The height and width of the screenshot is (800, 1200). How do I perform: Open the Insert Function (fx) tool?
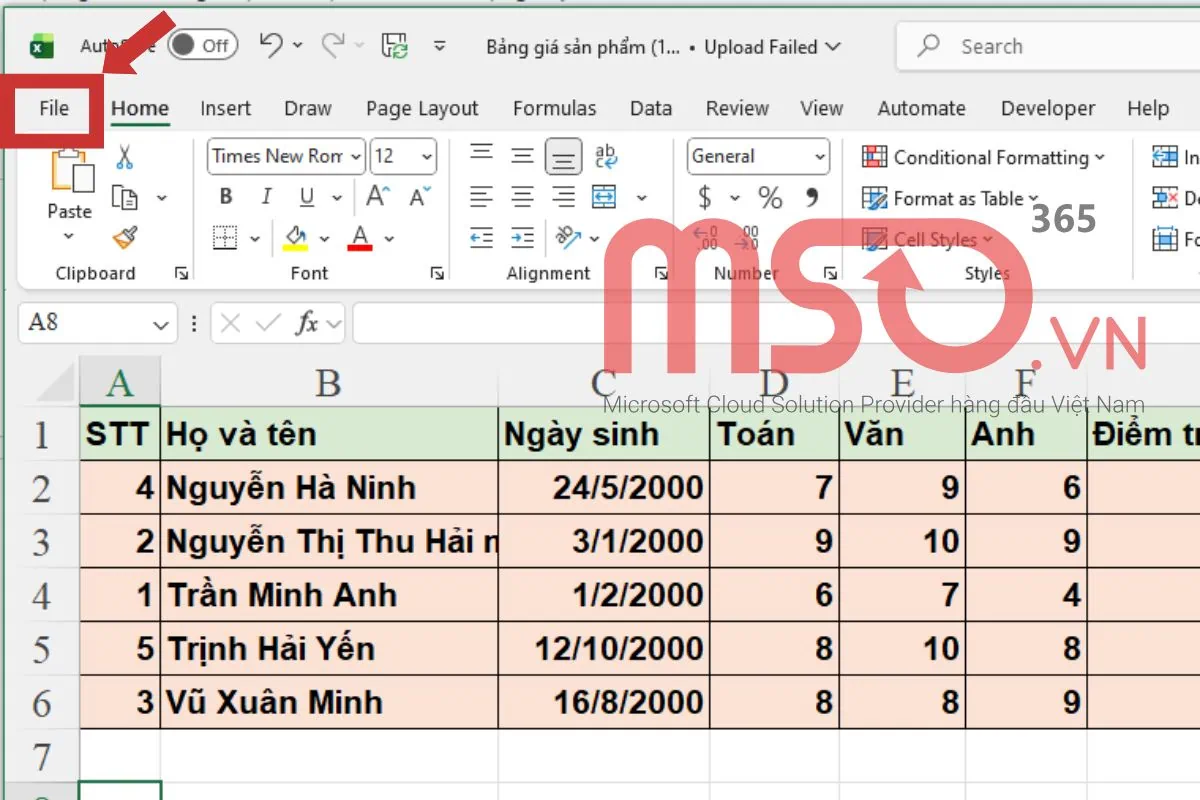click(x=308, y=323)
